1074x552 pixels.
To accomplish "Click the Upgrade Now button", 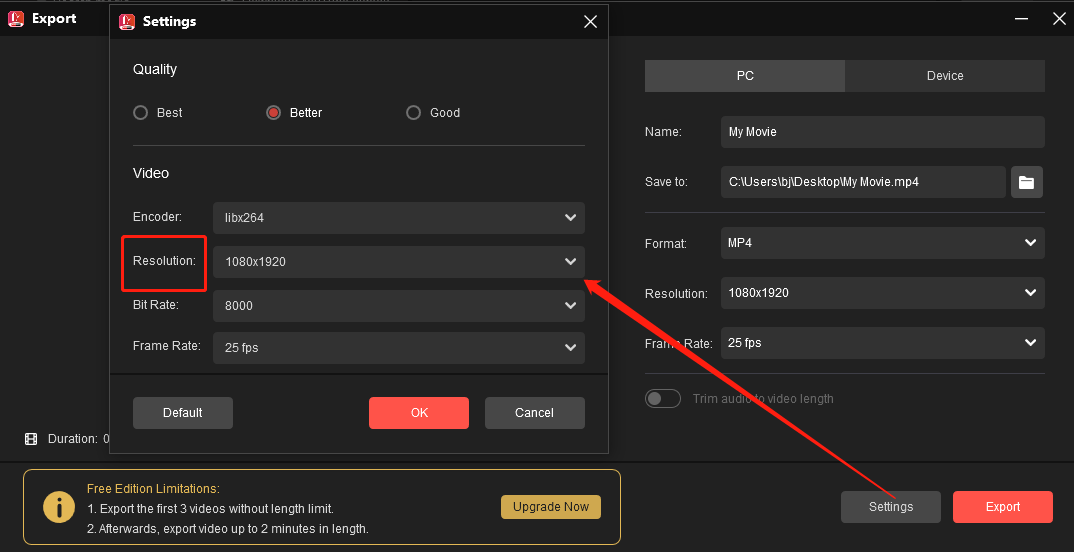I will (551, 507).
